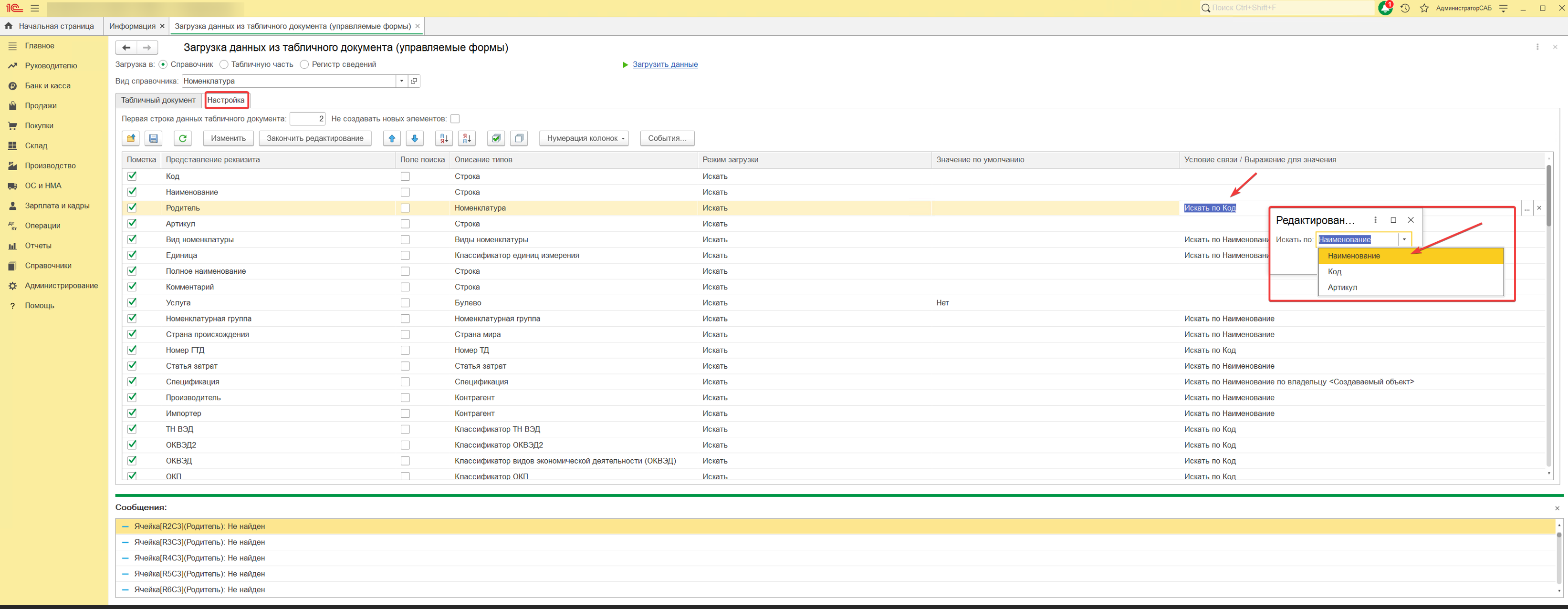Open the Склад section
This screenshot has width=1568, height=609.
point(36,146)
